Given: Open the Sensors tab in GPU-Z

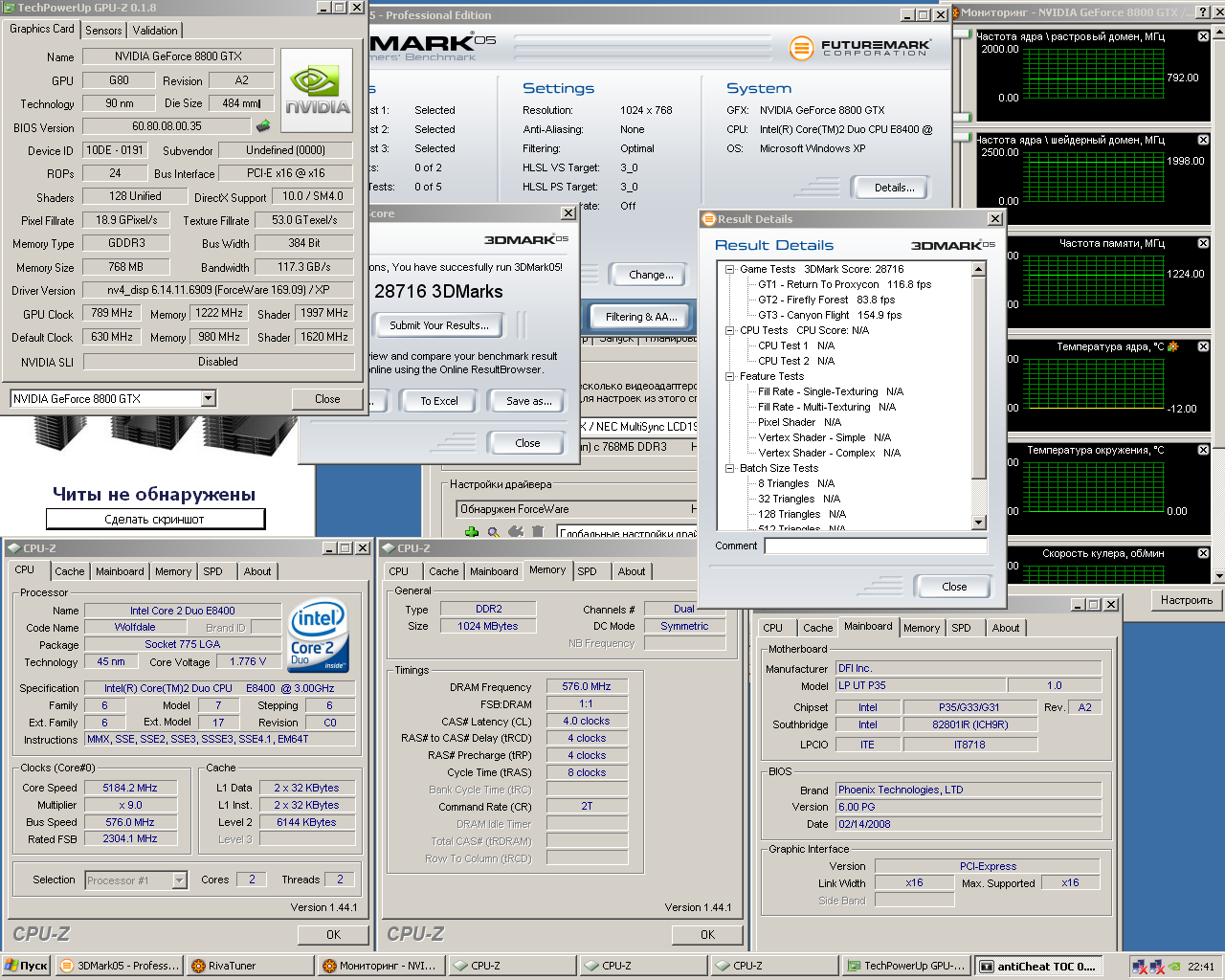Looking at the screenshot, I should (x=103, y=31).
